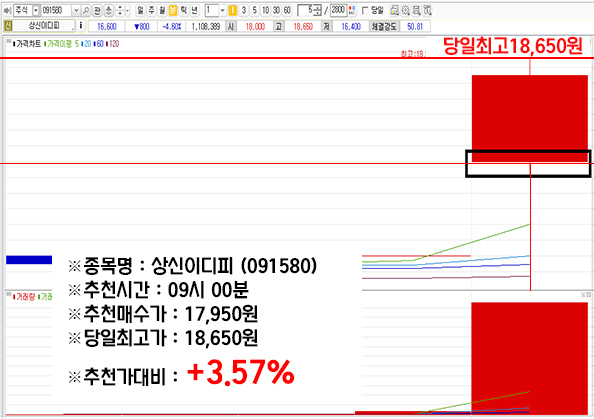Image resolution: width=594 pixels, height=419 pixels.
Task: Toggle the highlighted 1-minute interval button
Action: pos(233,11)
